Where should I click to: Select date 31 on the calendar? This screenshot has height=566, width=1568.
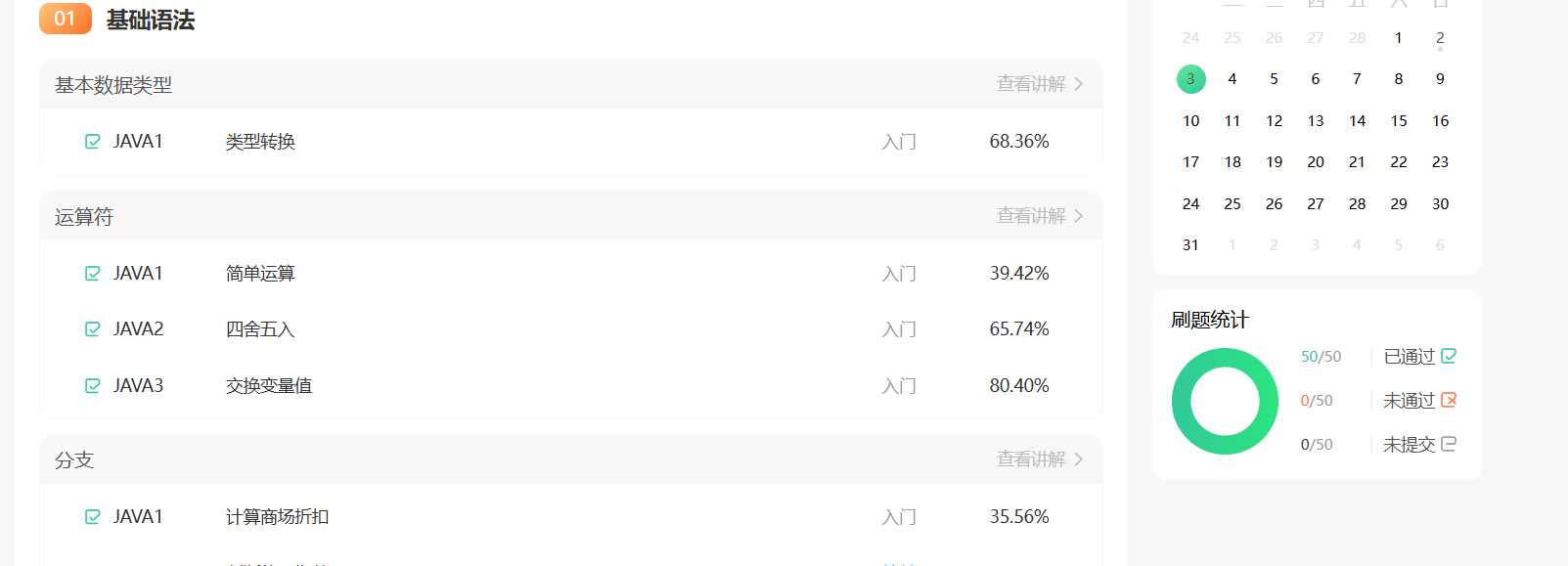1190,244
